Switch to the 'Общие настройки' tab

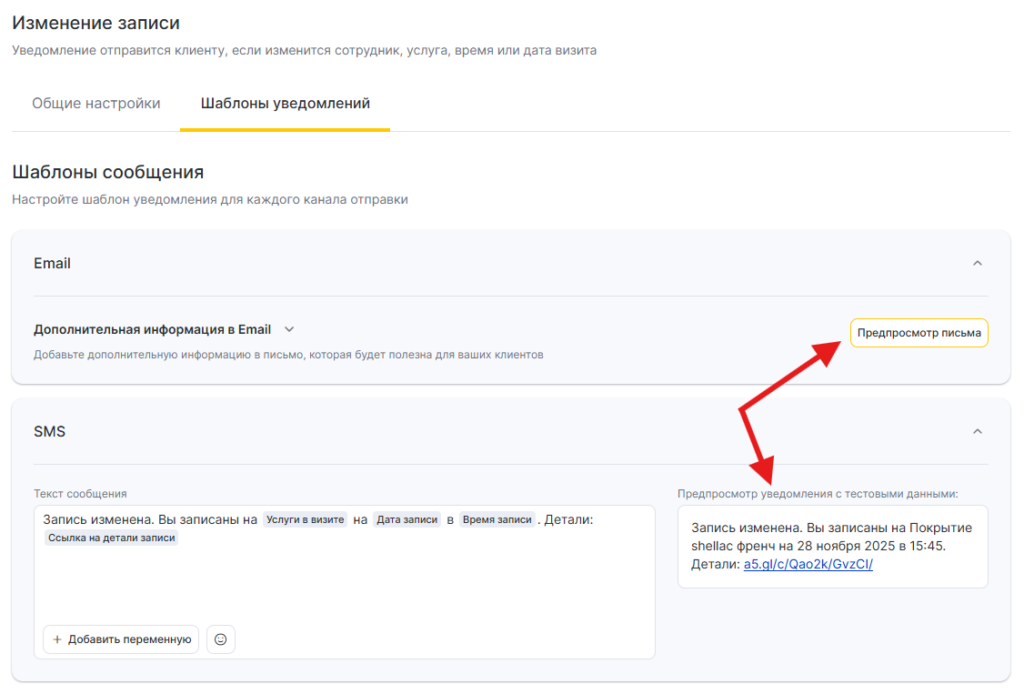coord(96,103)
